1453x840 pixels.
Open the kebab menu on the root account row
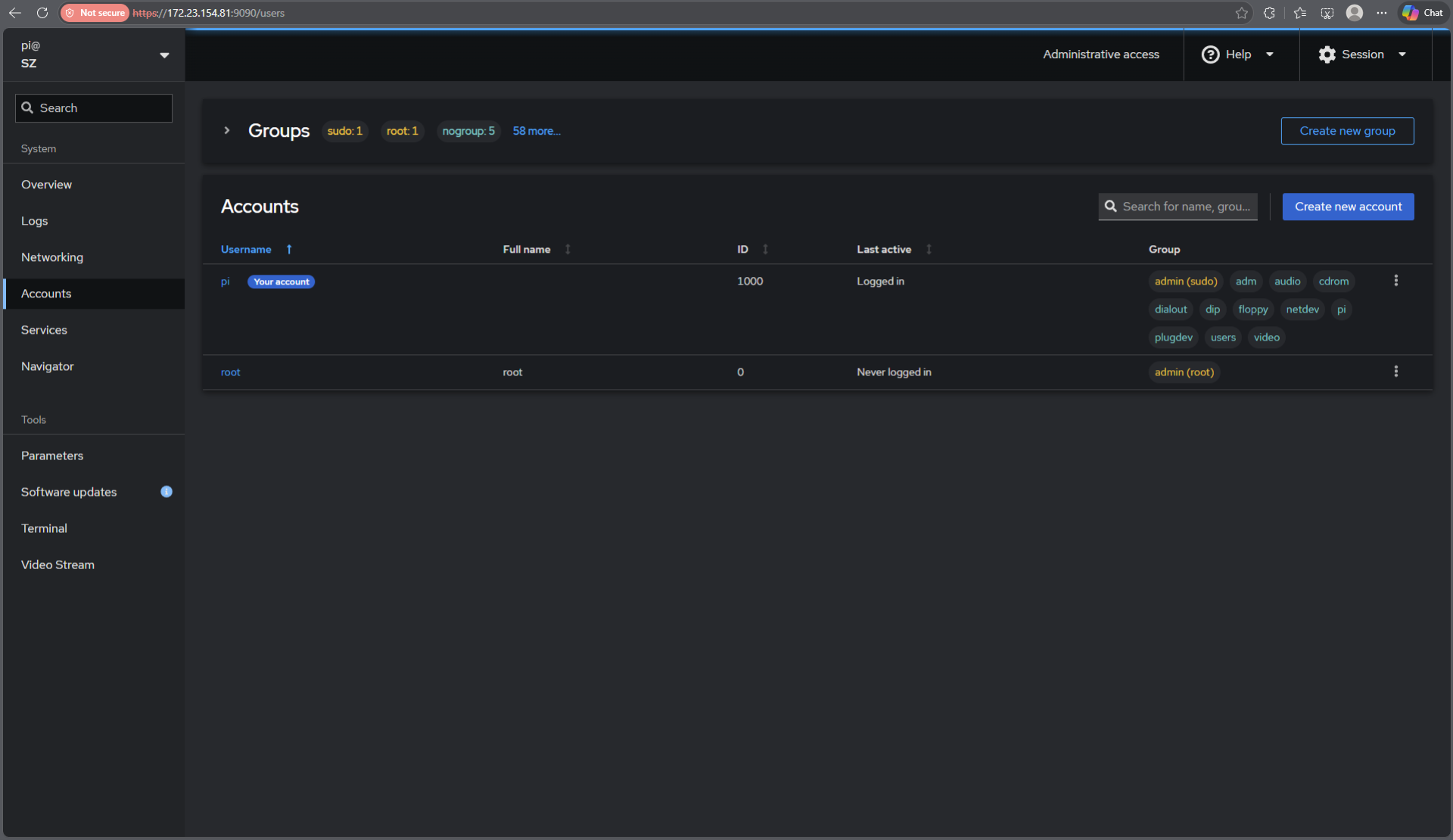pyautogui.click(x=1396, y=372)
